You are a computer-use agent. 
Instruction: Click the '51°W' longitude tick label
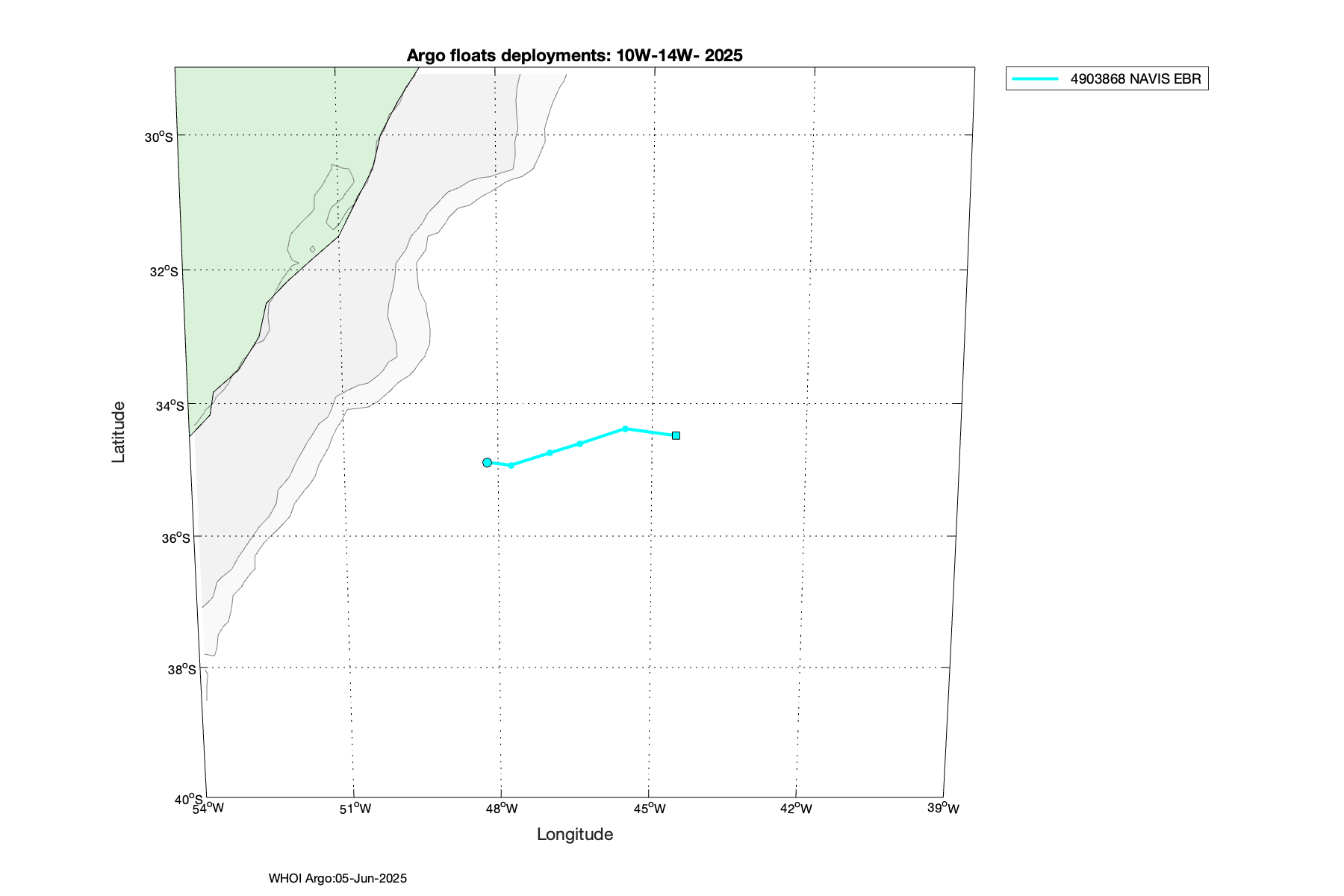355,808
